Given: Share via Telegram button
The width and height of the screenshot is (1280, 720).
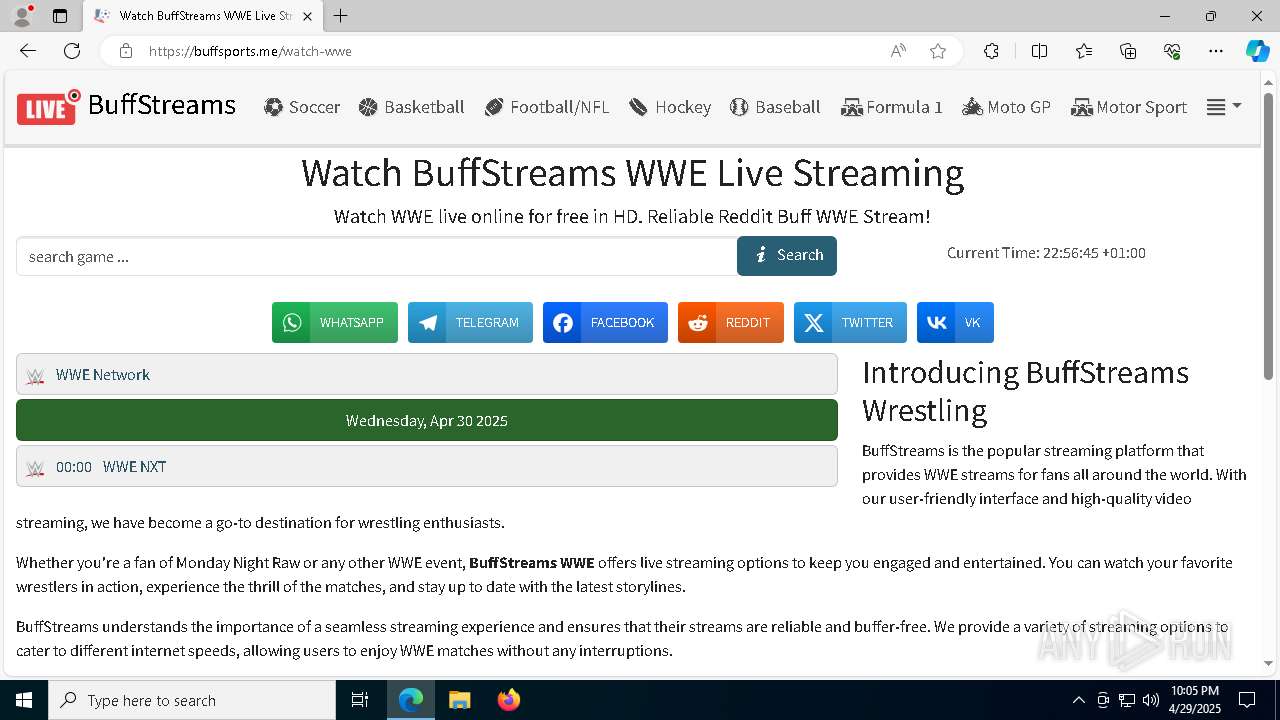Looking at the screenshot, I should point(470,323).
